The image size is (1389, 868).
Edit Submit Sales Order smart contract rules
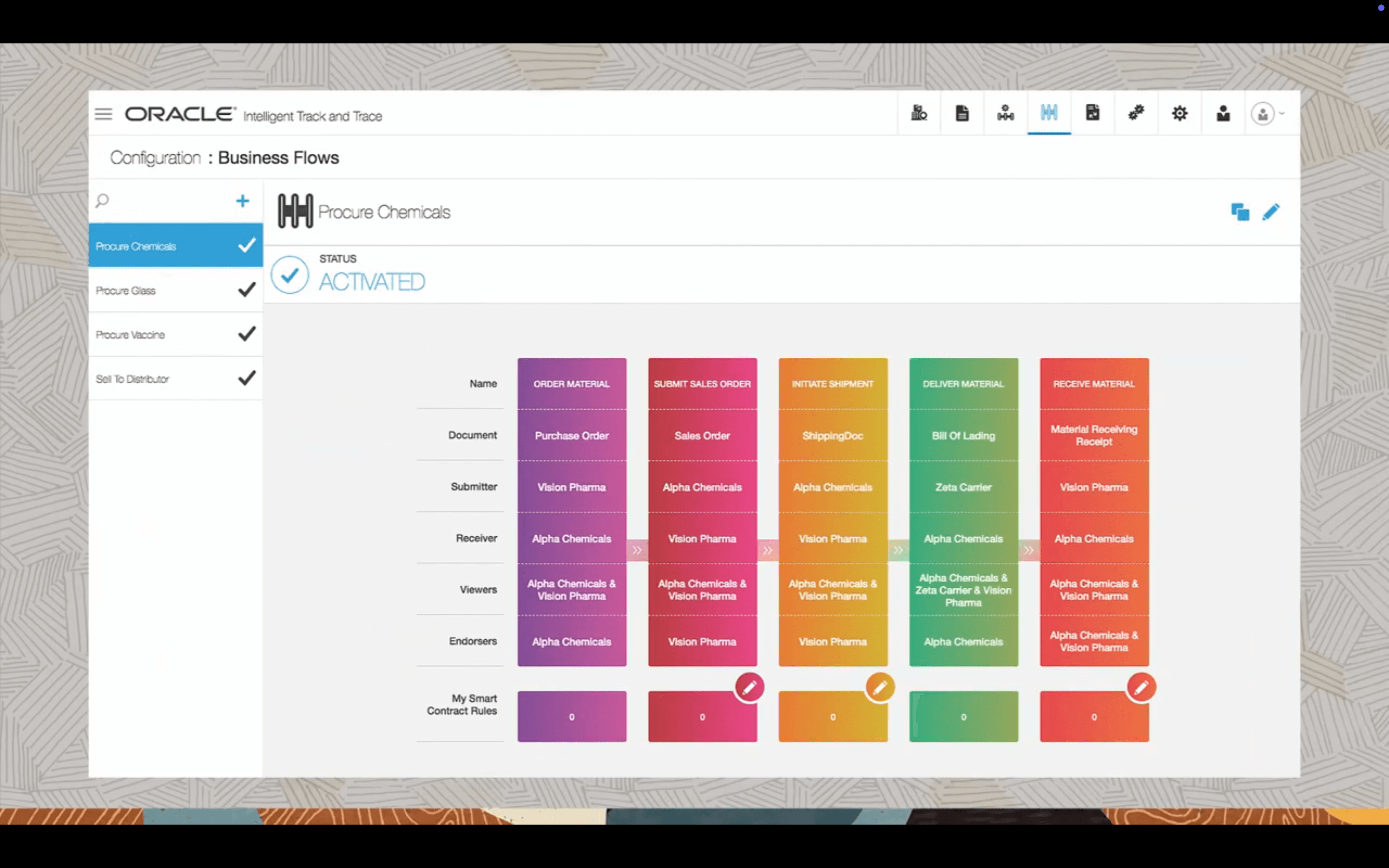click(749, 687)
